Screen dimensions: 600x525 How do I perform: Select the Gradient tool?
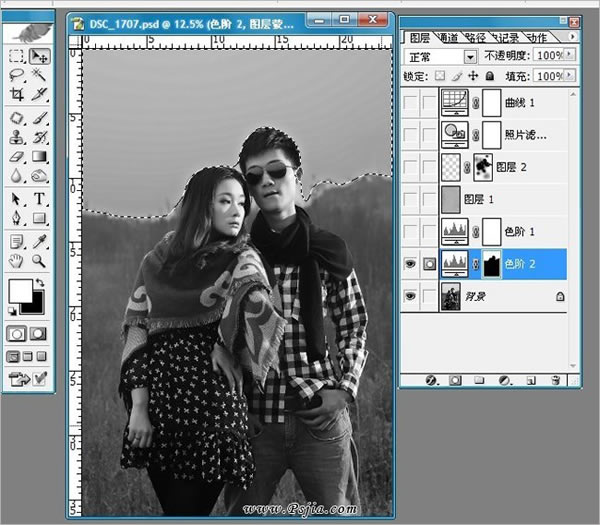(39, 156)
